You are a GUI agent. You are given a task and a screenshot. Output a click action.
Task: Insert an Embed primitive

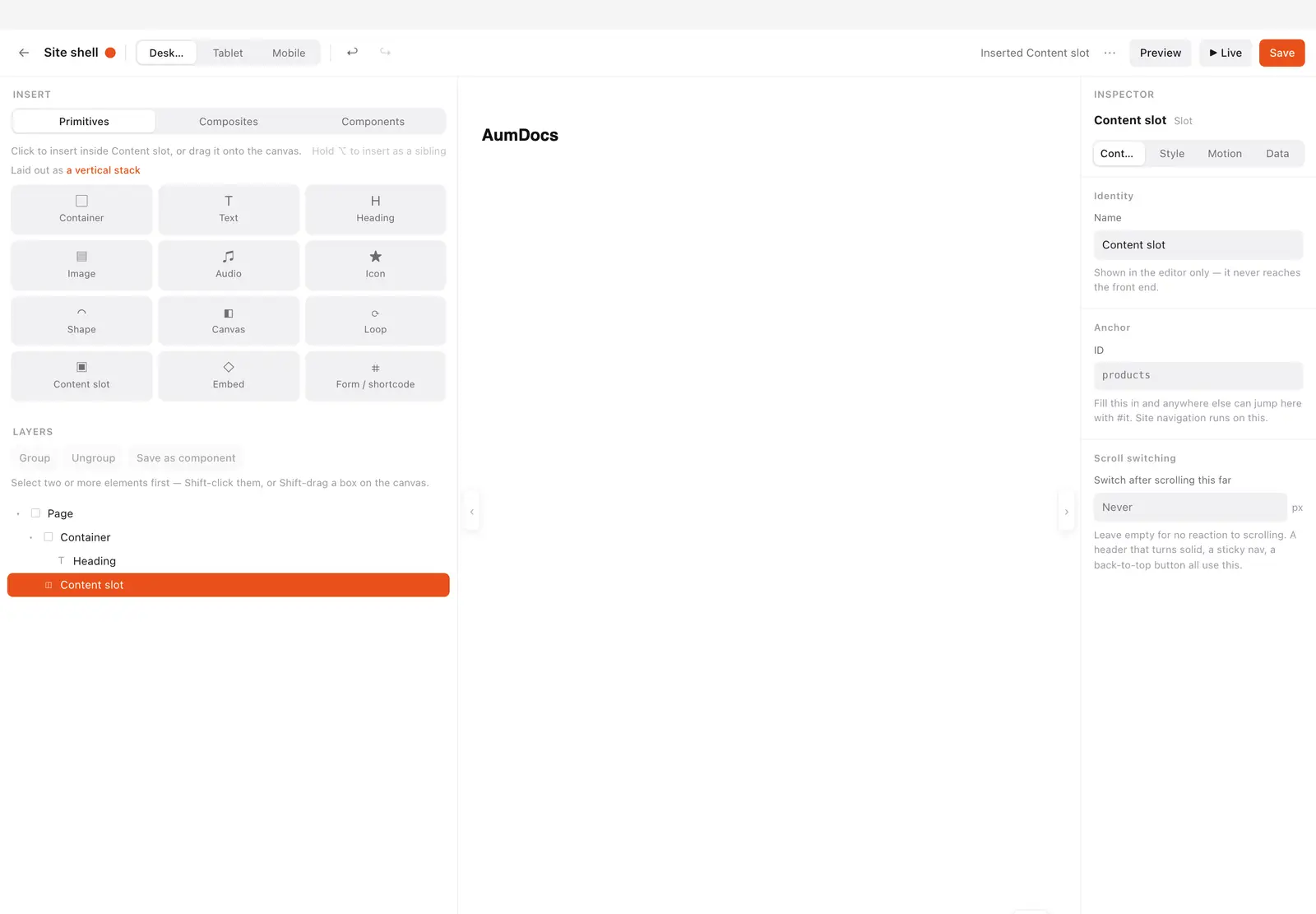coord(229,376)
